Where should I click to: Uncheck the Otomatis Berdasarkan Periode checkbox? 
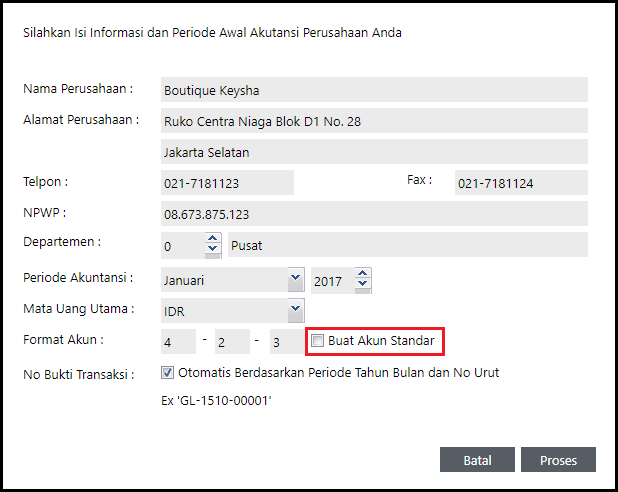168,373
